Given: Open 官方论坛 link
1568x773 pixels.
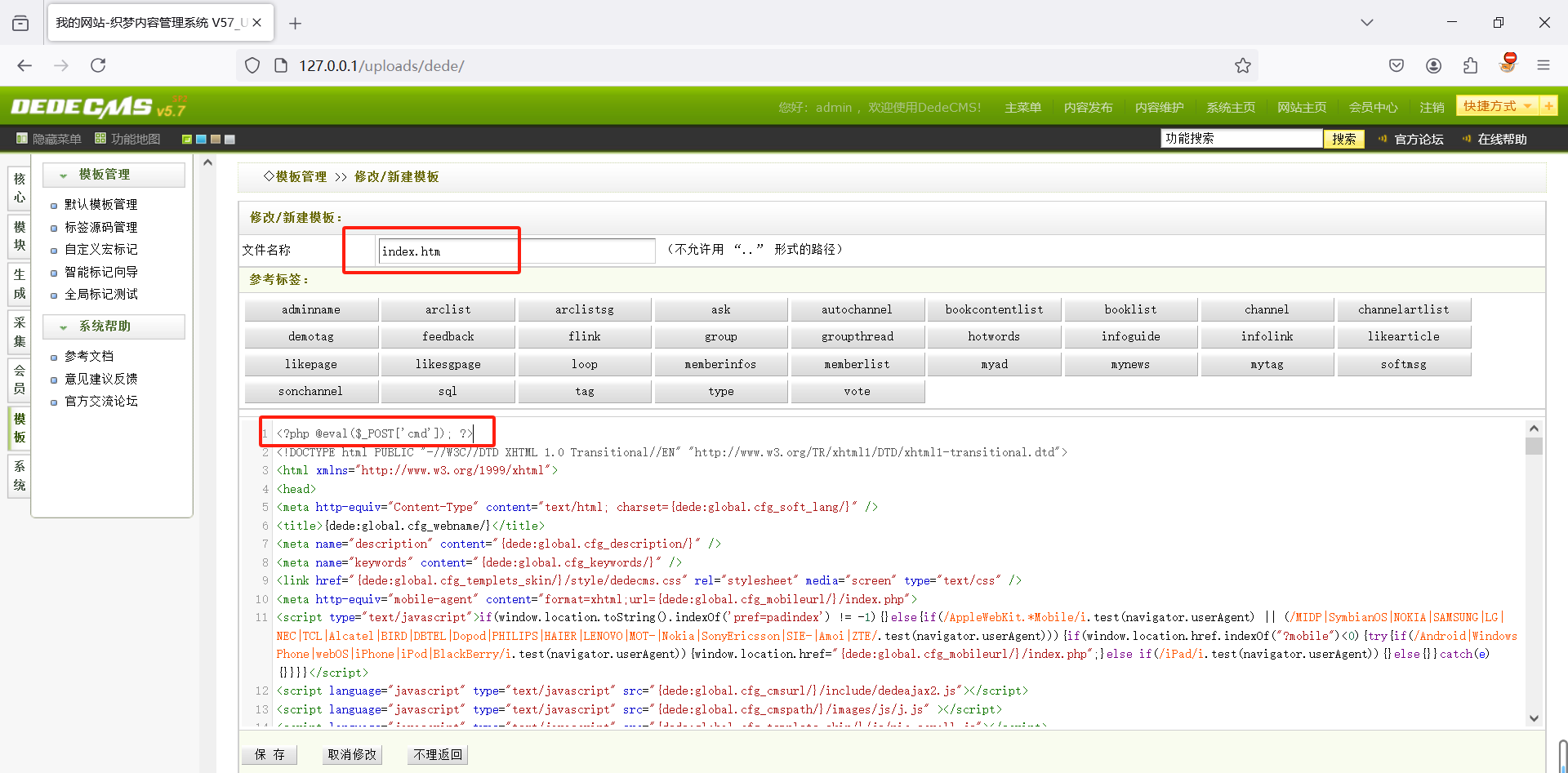Looking at the screenshot, I should [1419, 140].
